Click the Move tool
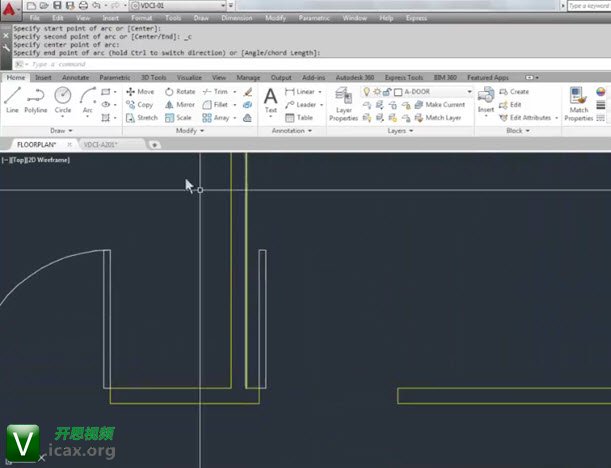 (x=139, y=91)
